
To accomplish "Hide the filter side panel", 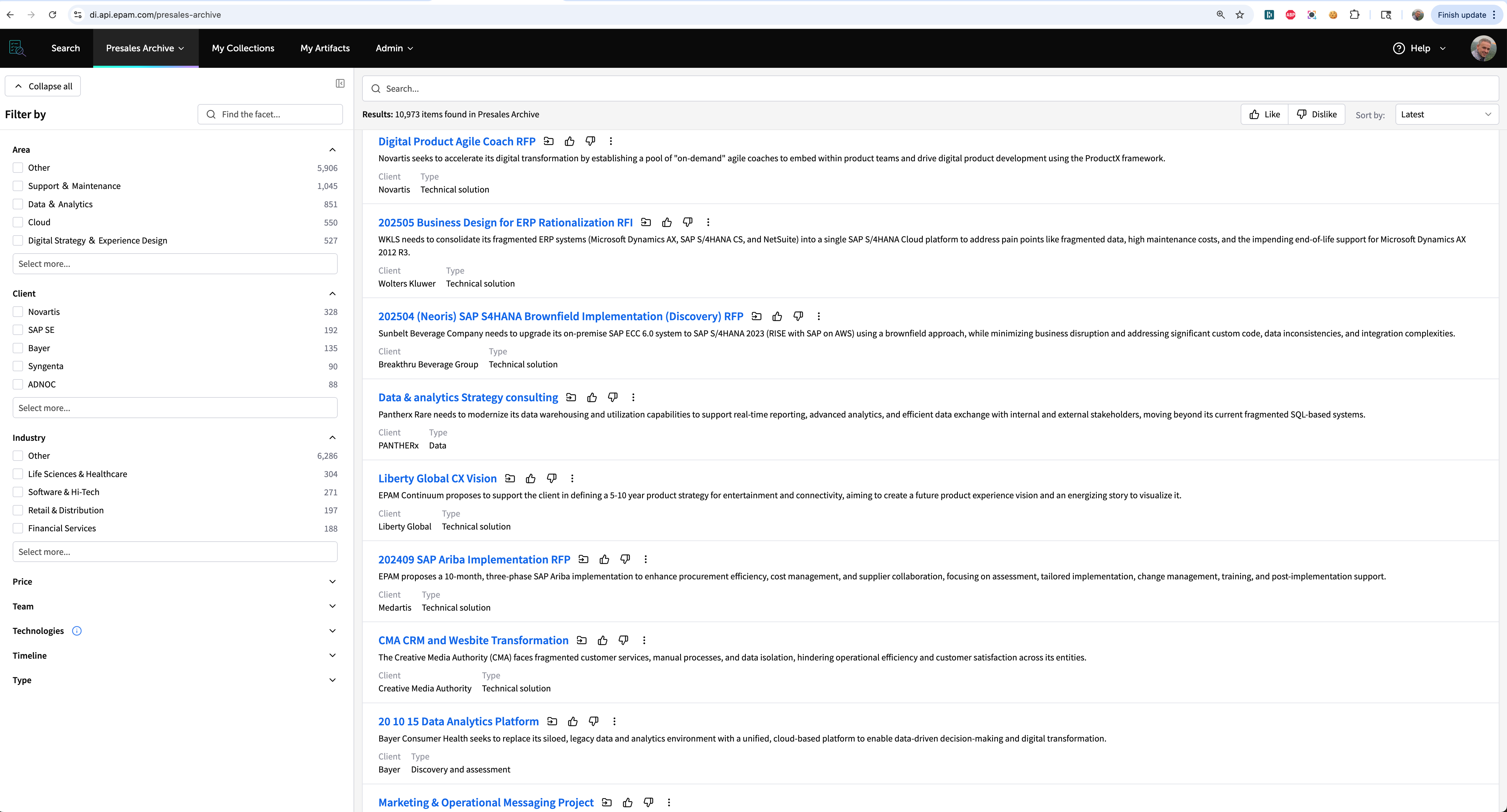I will coord(340,84).
